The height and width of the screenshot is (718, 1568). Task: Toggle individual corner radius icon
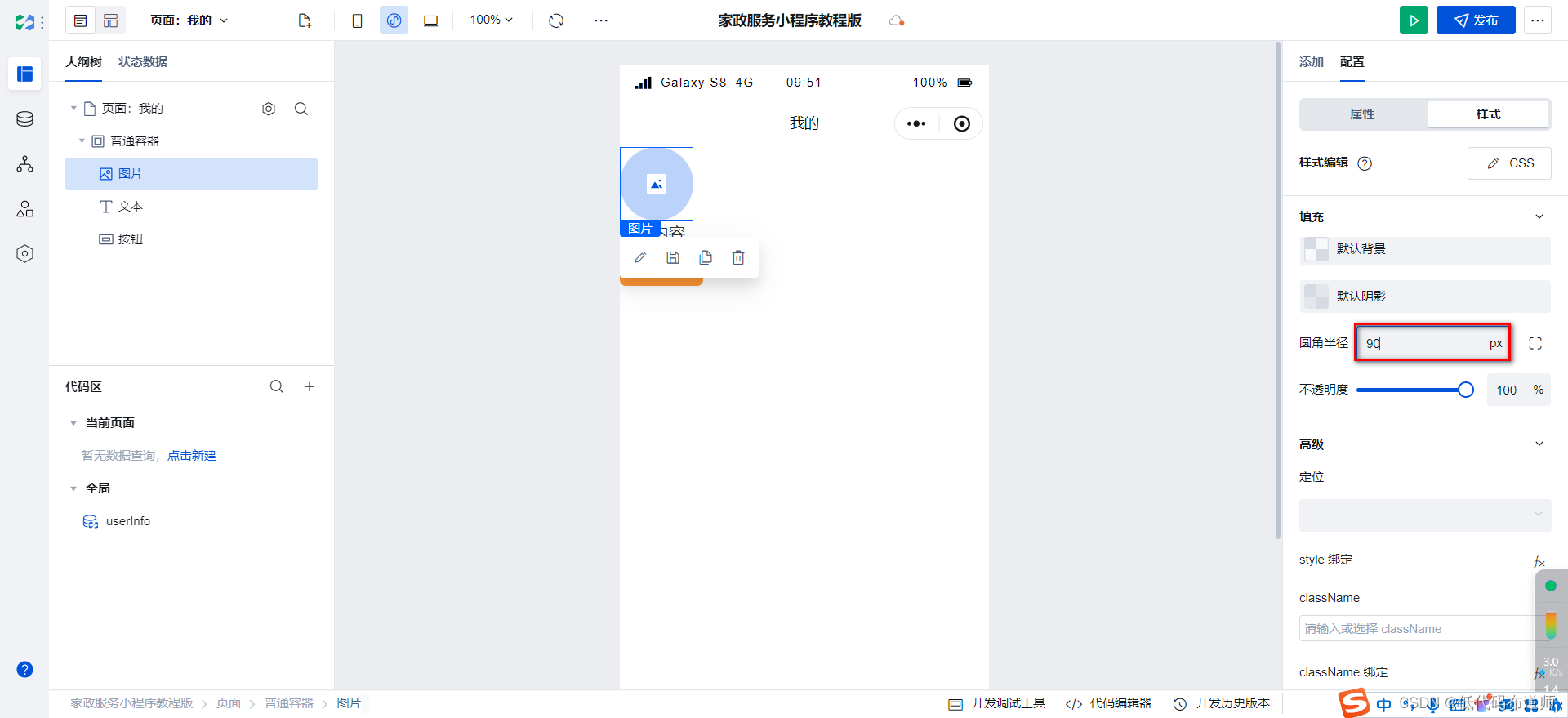[x=1535, y=344]
